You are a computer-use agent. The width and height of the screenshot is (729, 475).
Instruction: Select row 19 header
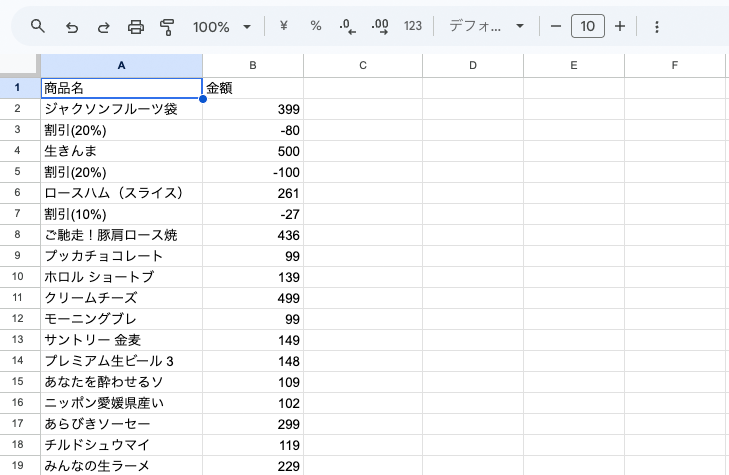[18, 465]
